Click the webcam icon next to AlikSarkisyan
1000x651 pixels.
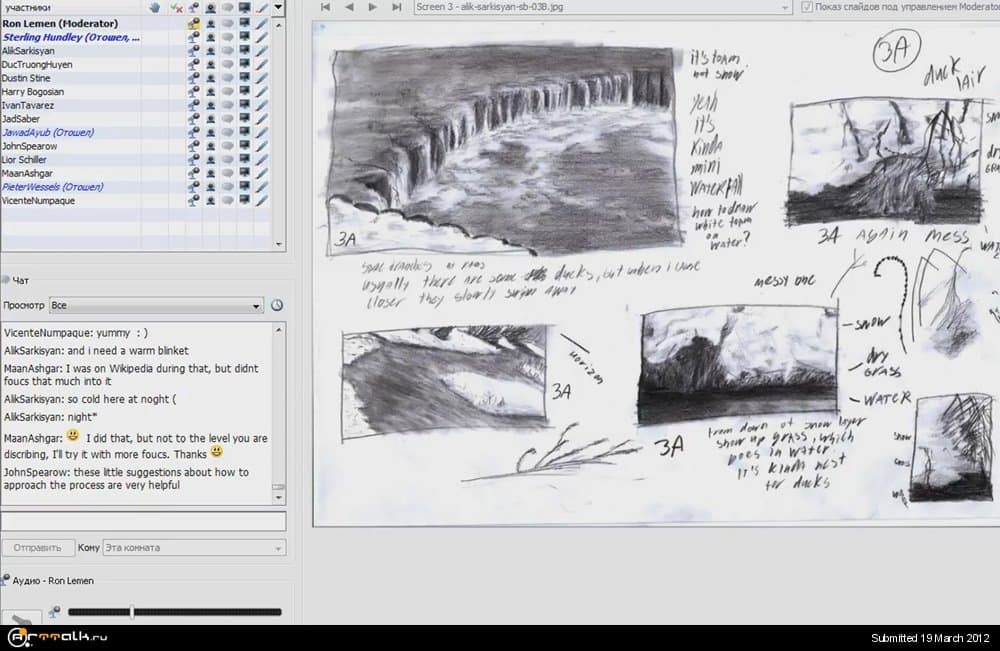[210, 51]
